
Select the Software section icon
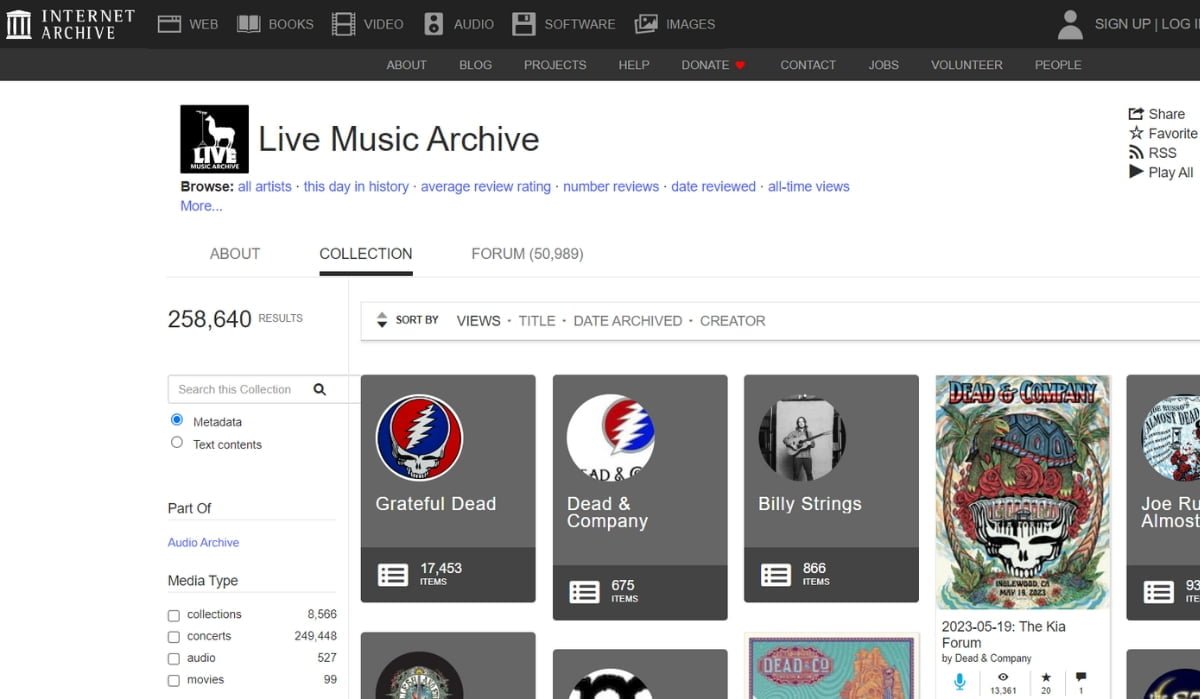525,22
